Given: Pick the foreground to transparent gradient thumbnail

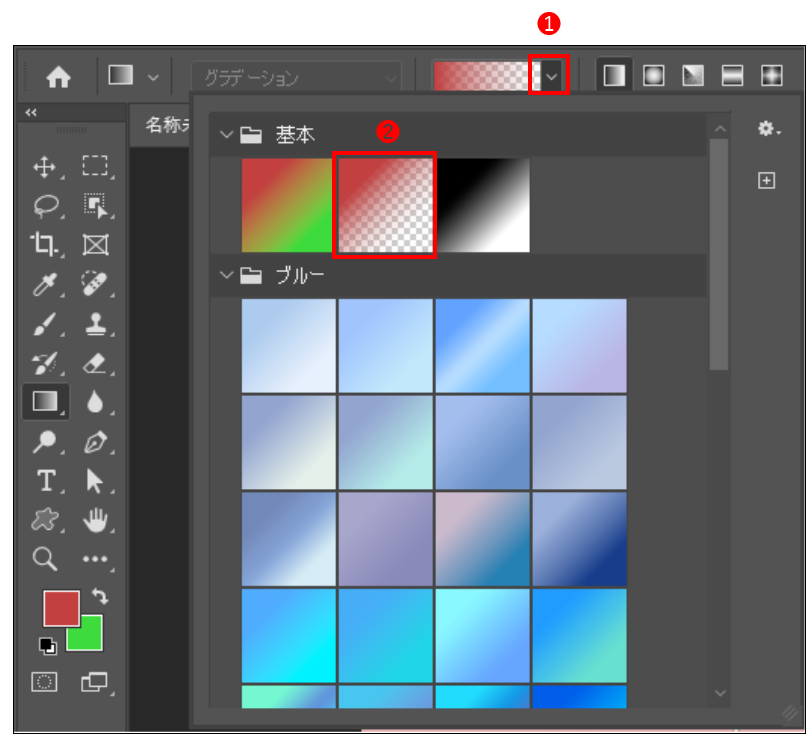Looking at the screenshot, I should tap(386, 205).
